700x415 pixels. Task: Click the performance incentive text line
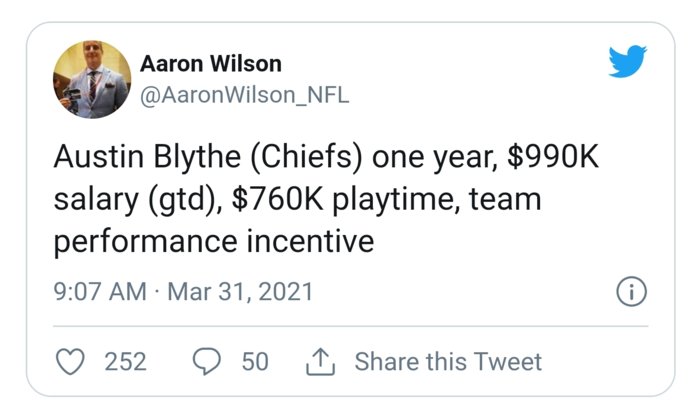tap(213, 241)
